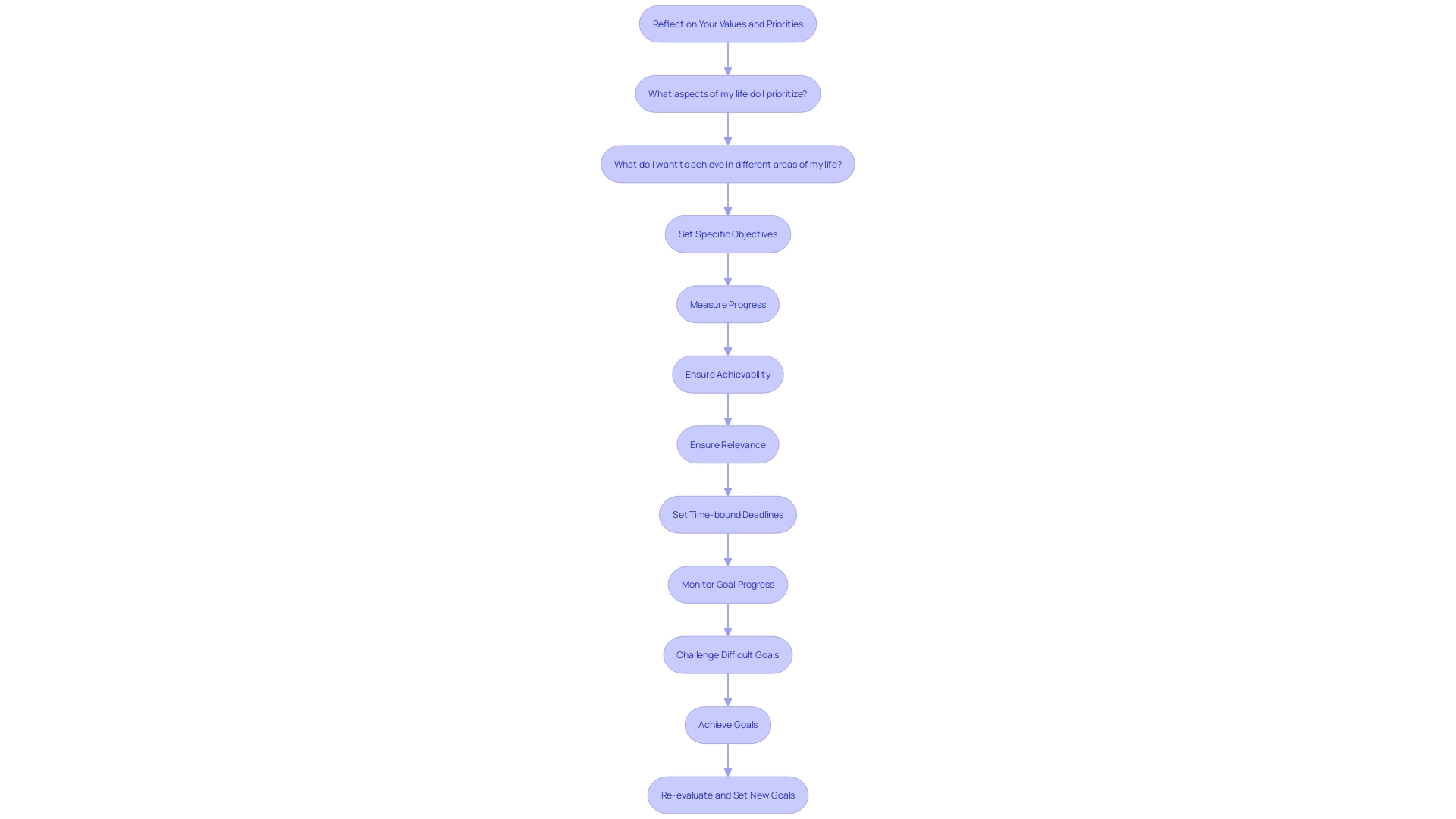
Task: Click the 'Ensure Relevance' flowchart block
Action: pos(727,443)
